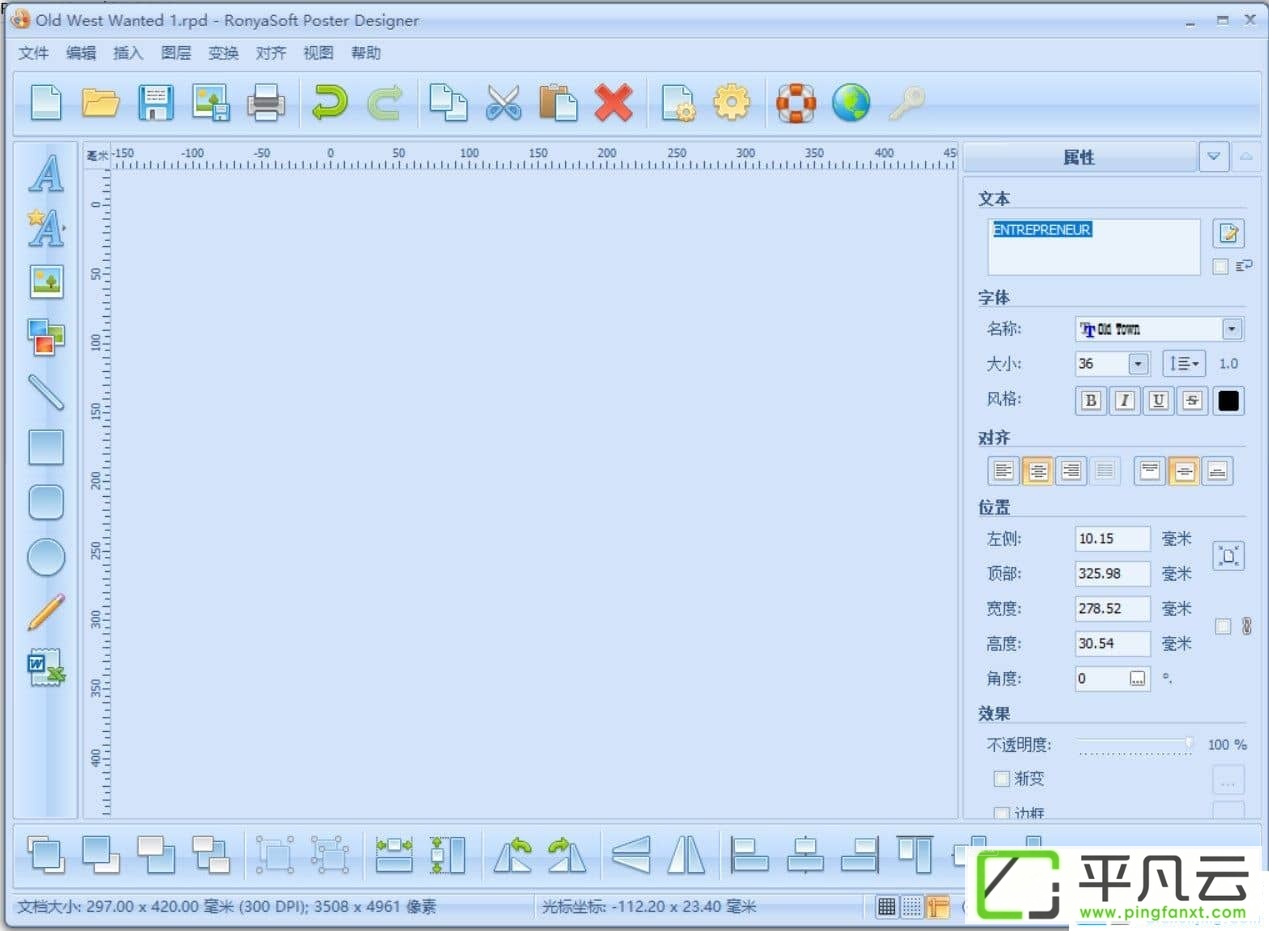Image resolution: width=1269 pixels, height=931 pixels.
Task: Click the Word/Excel import tool
Action: (46, 668)
